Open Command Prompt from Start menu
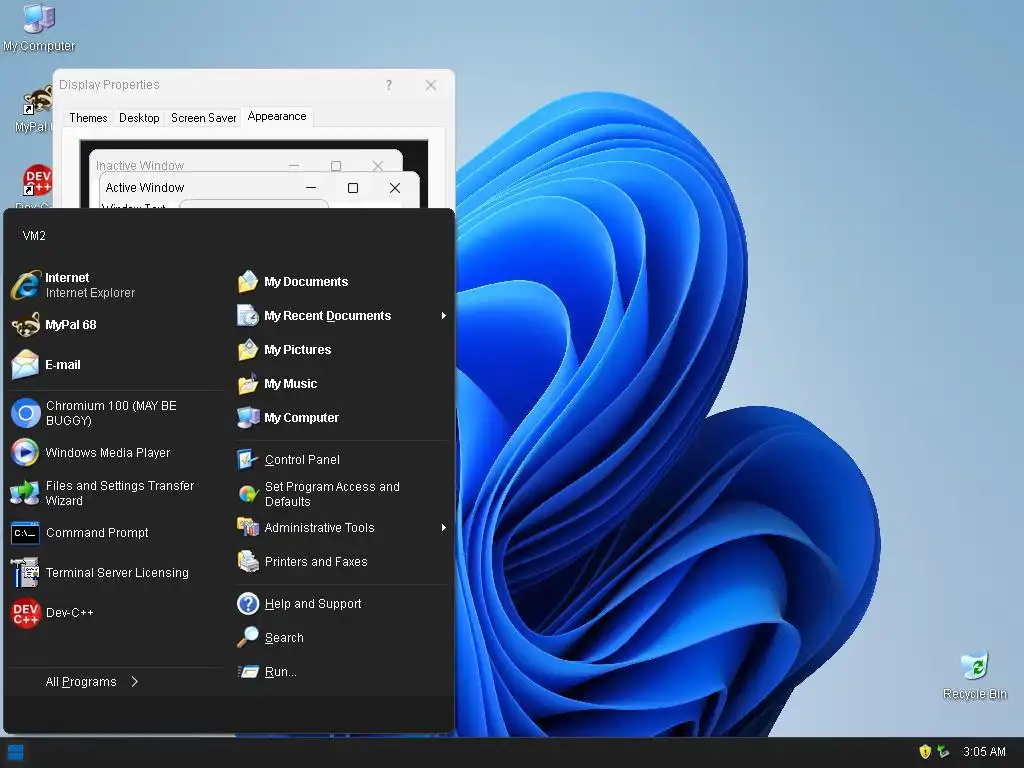Screen dimensions: 1024x768 (116, 533)
